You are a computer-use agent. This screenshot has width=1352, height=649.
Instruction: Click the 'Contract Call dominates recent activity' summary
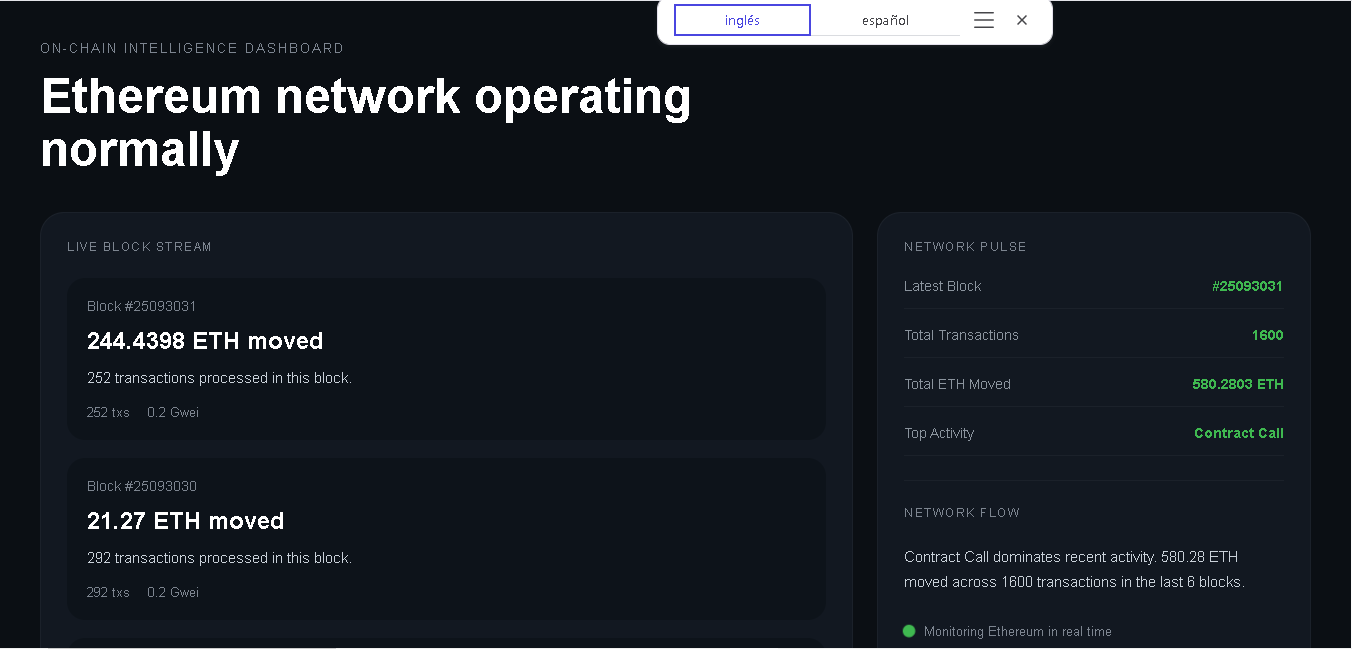(1074, 569)
